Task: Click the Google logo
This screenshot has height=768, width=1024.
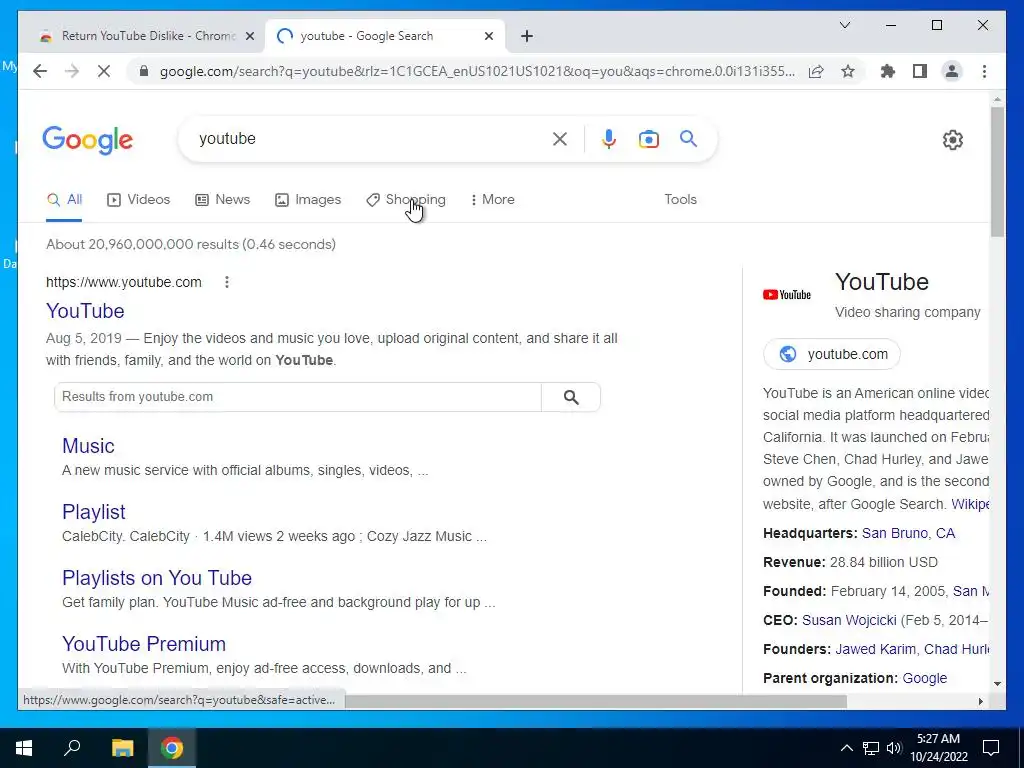Action: [88, 140]
